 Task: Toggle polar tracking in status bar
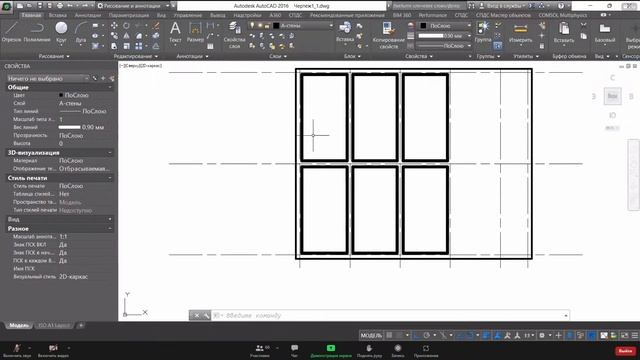click(427, 335)
